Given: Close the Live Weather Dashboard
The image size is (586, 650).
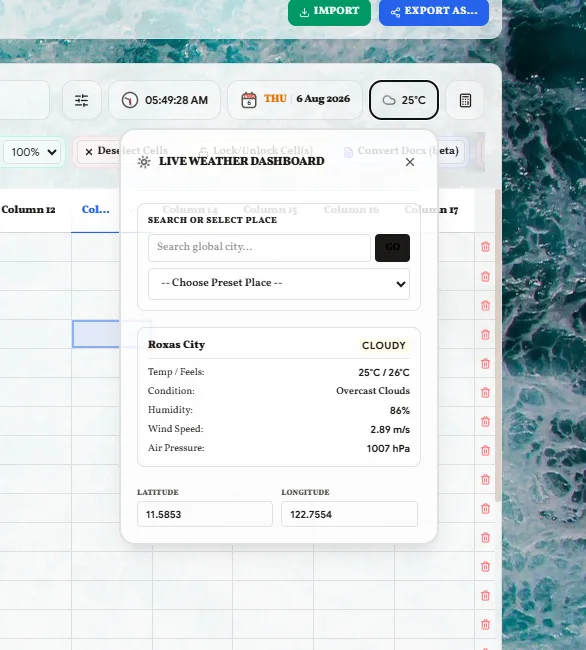Looking at the screenshot, I should 410,162.
